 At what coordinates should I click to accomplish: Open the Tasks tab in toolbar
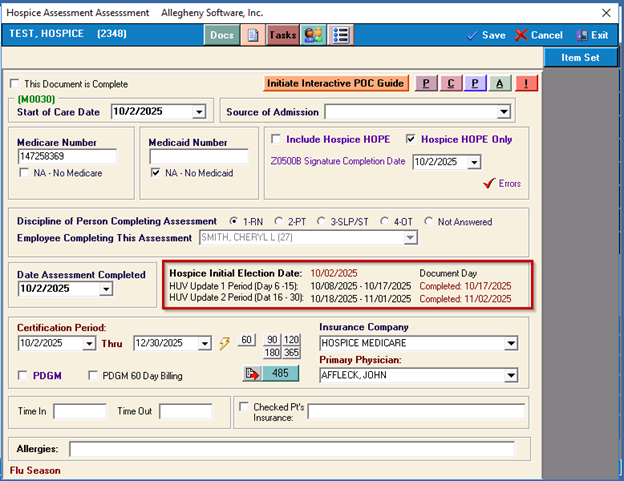click(x=283, y=35)
